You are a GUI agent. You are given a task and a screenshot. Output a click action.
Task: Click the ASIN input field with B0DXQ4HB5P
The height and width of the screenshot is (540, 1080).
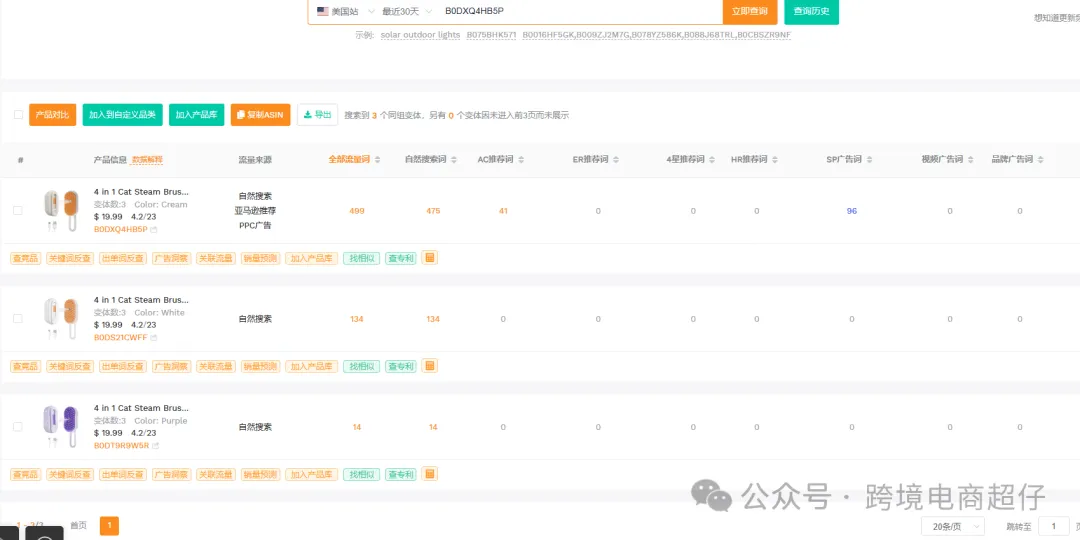pyautogui.click(x=579, y=11)
